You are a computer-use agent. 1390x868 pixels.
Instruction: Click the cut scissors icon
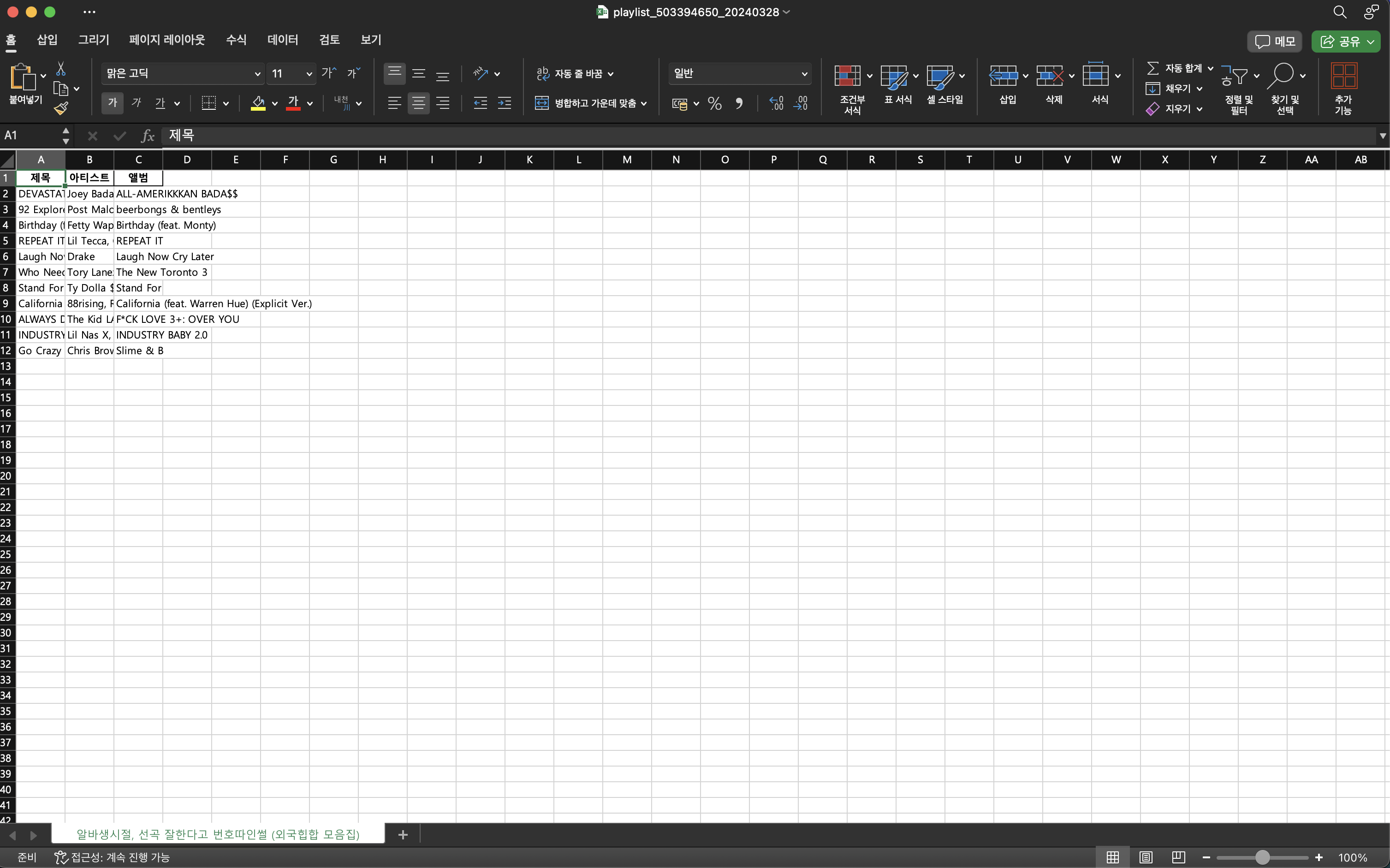click(x=61, y=70)
